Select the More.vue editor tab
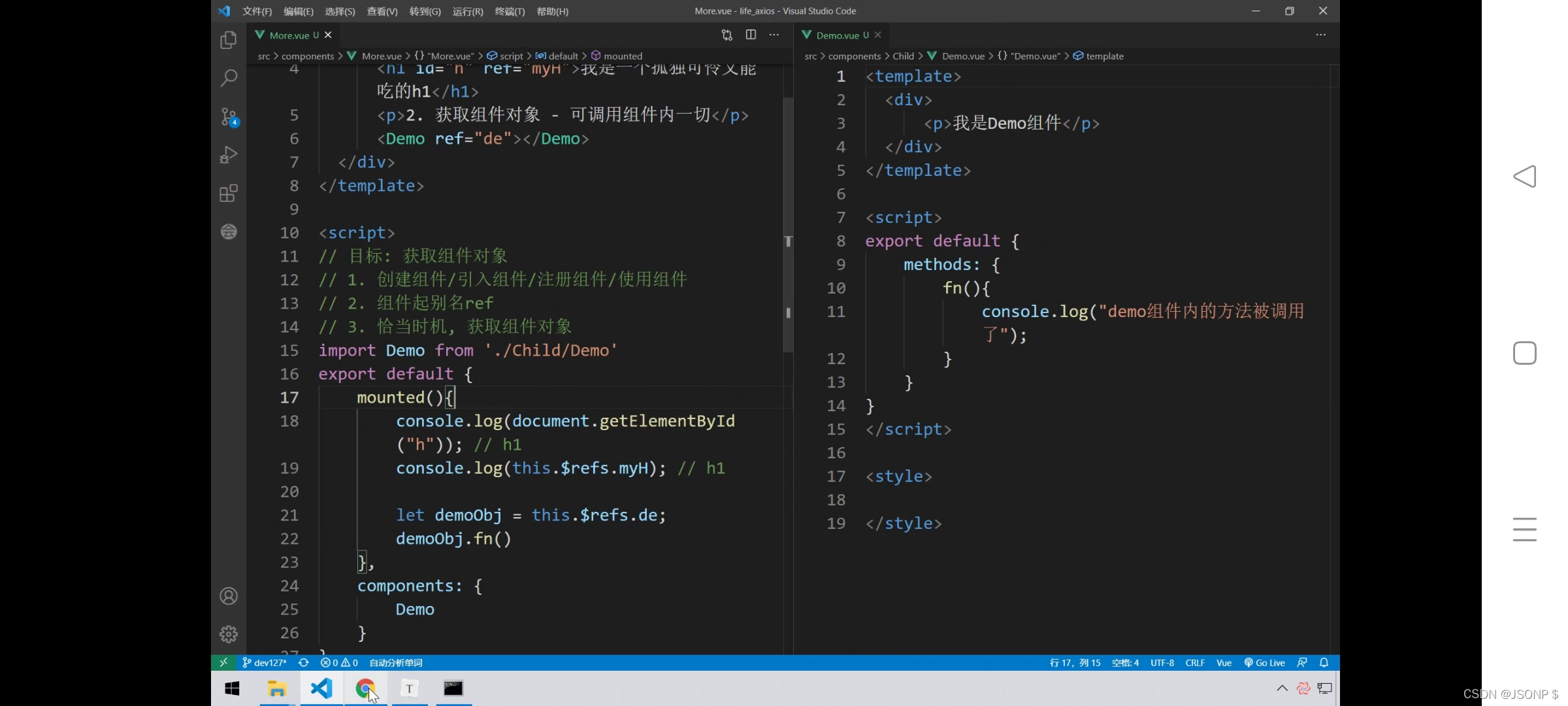This screenshot has width=1568, height=706. tap(293, 35)
